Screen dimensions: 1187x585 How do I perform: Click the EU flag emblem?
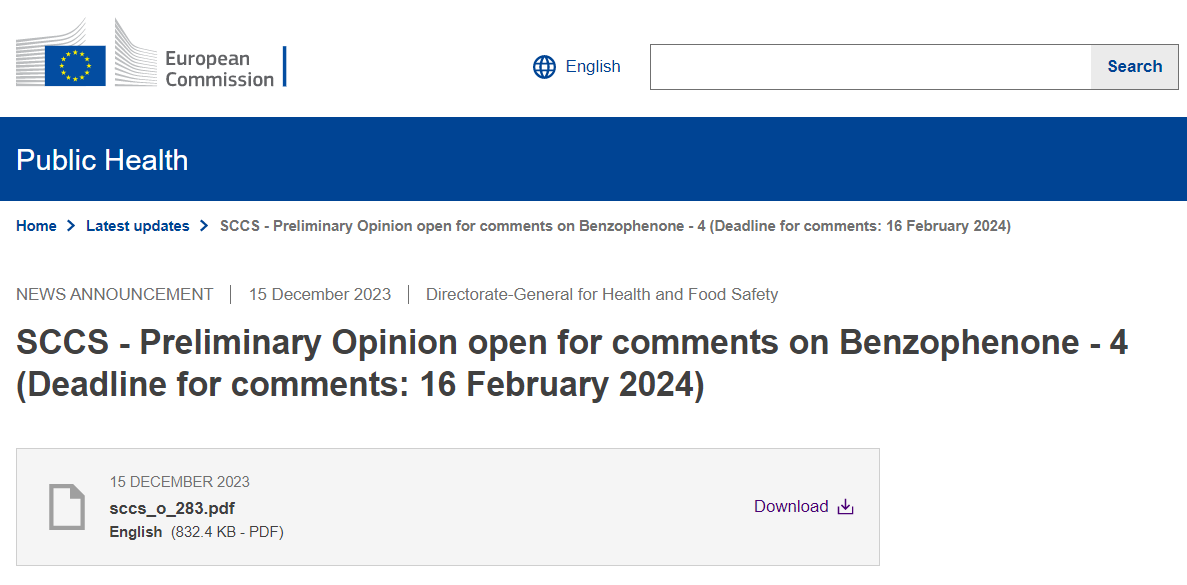click(75, 66)
